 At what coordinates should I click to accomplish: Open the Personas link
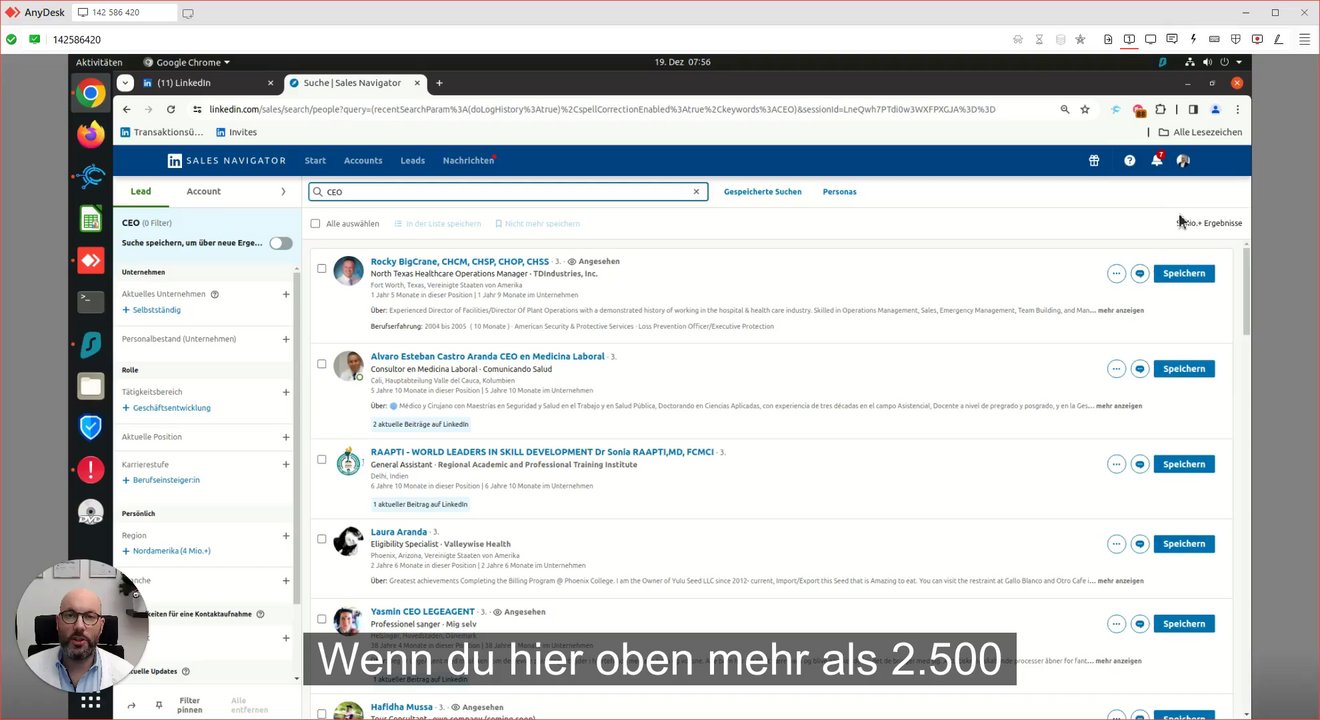839,192
